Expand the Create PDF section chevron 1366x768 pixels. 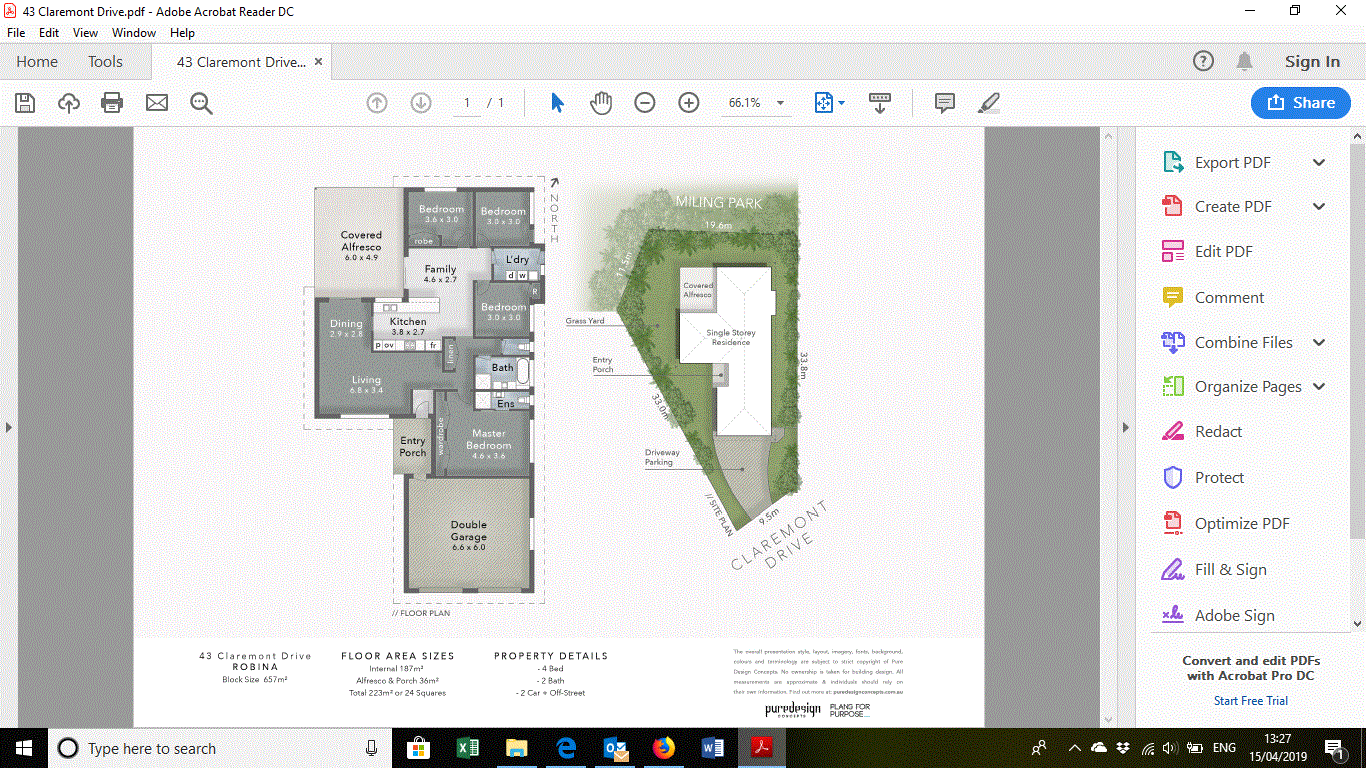click(1319, 207)
